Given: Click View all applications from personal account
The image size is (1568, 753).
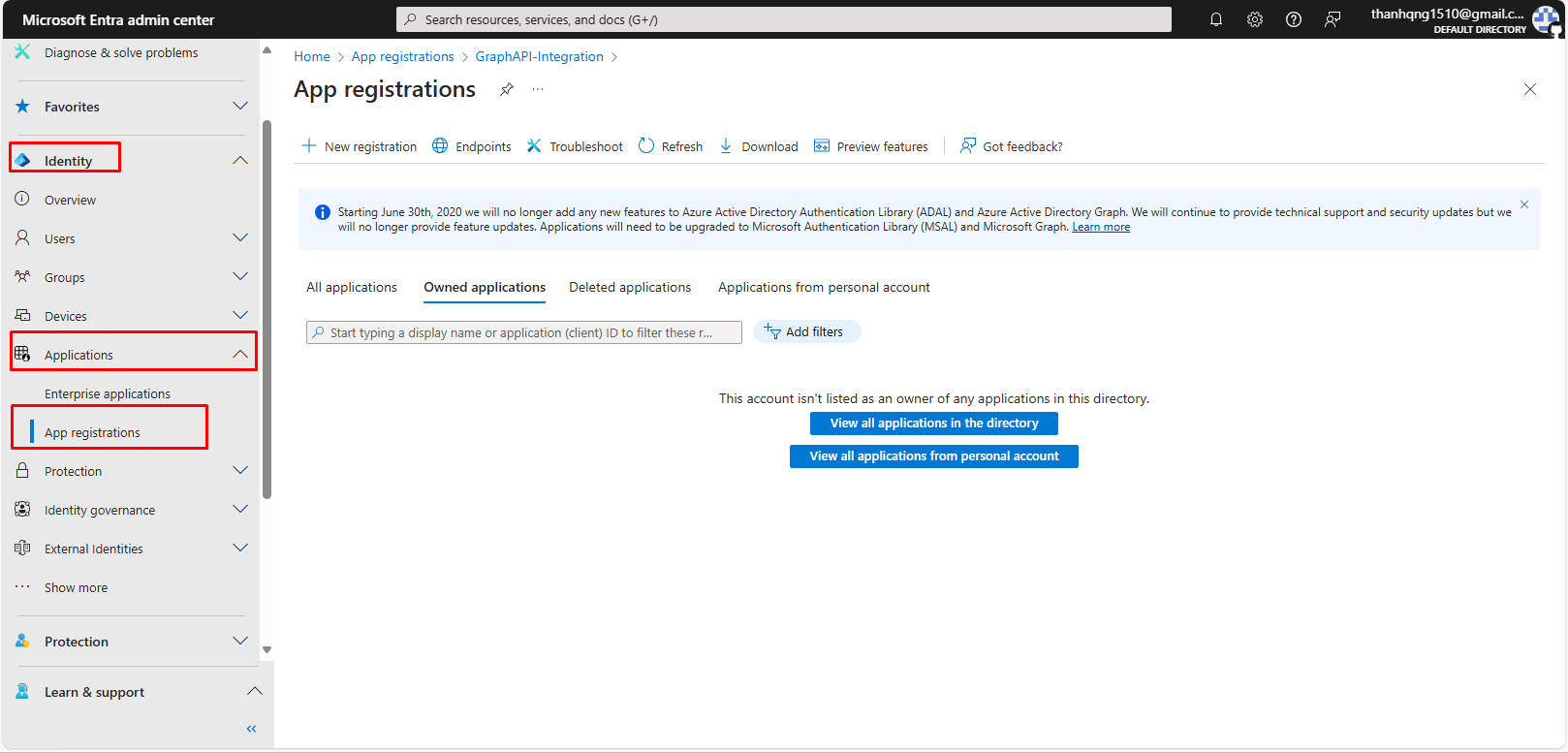Looking at the screenshot, I should [934, 456].
